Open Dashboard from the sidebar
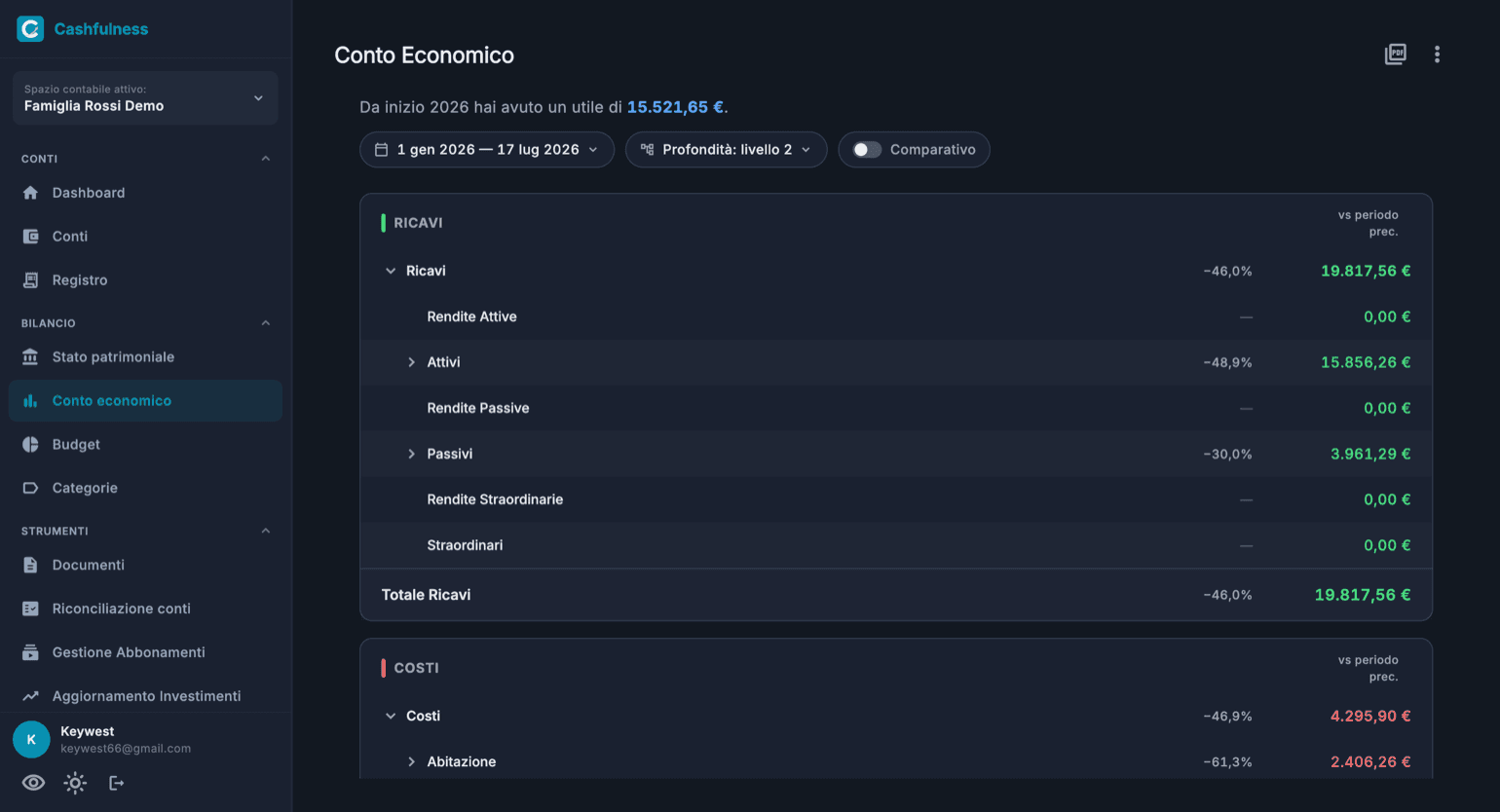Screen dimensions: 1500x812 [145, 193]
